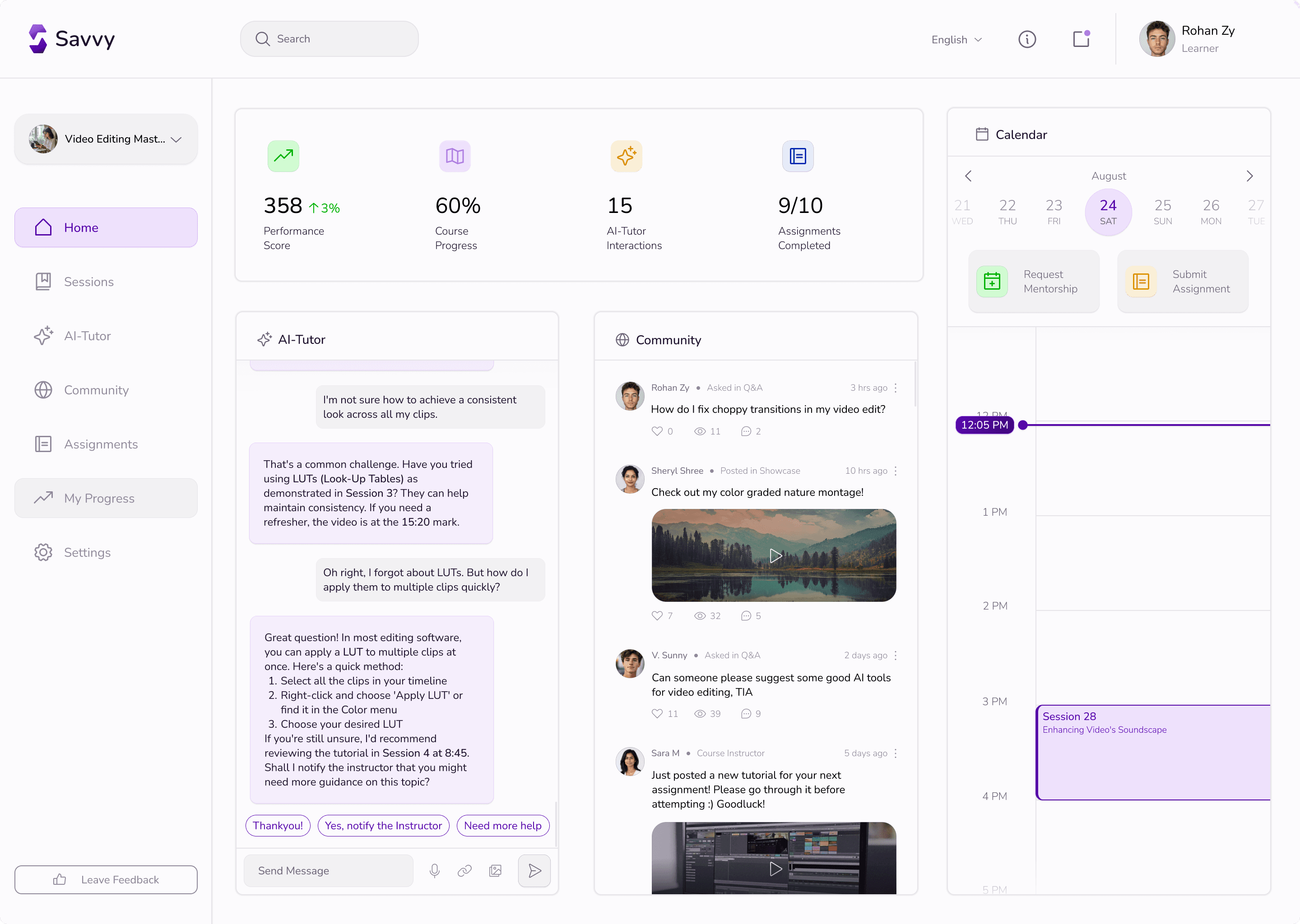Screen dimensions: 1300x924
Task: Open the info icon in header
Action: (x=1027, y=39)
